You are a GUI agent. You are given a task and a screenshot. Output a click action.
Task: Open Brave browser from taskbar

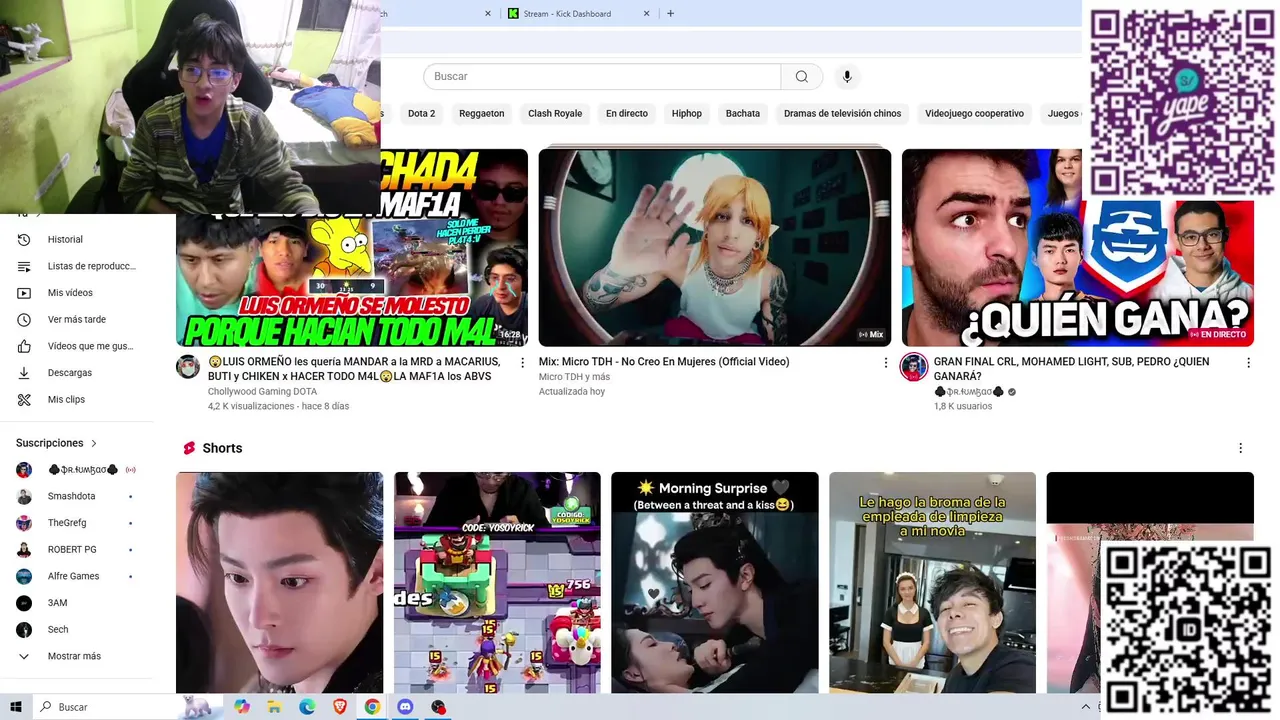[x=340, y=707]
